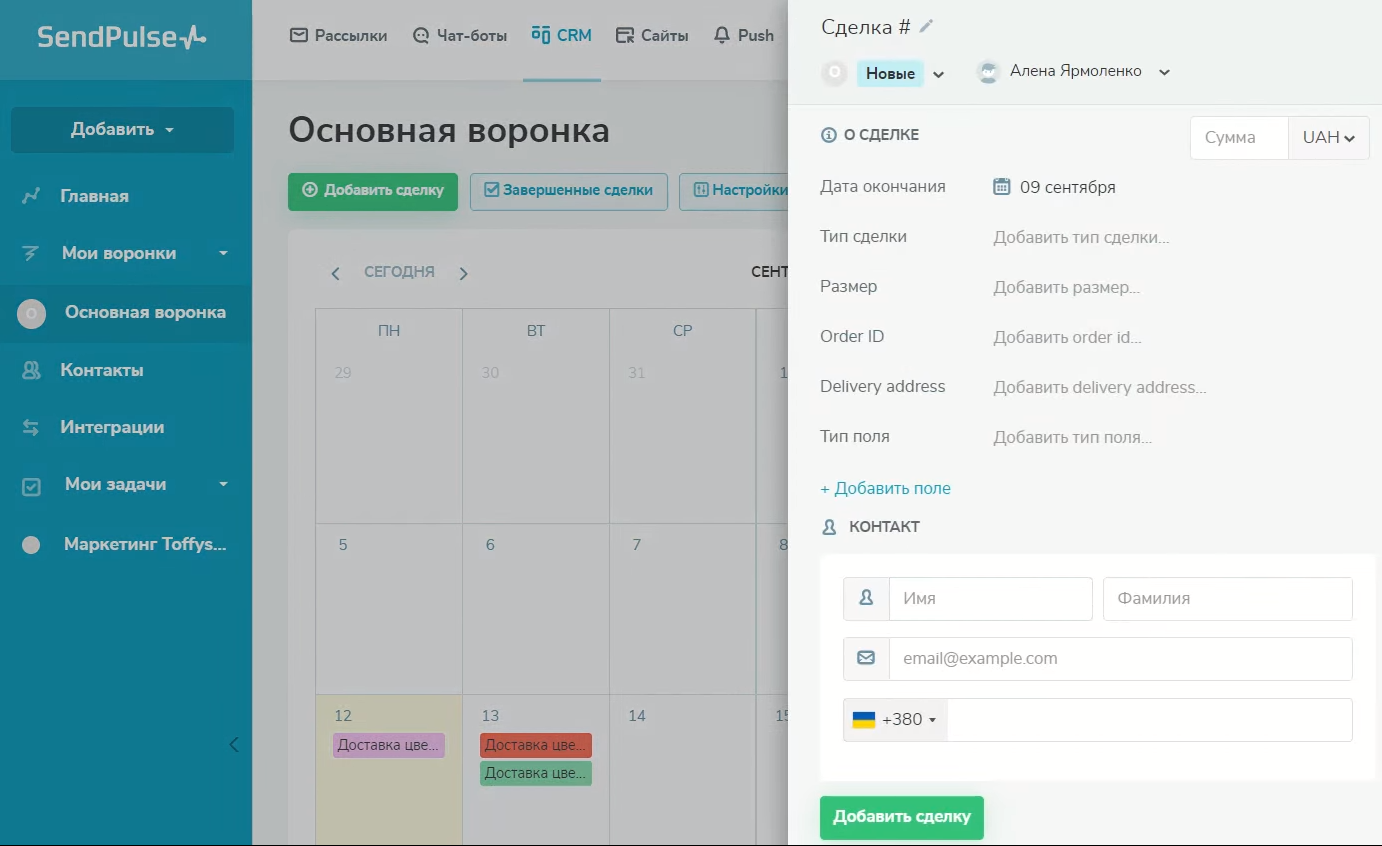This screenshot has width=1382, height=846.
Task: Open the Маркетинг Toffys... item in the sidebar
Action: 145,545
